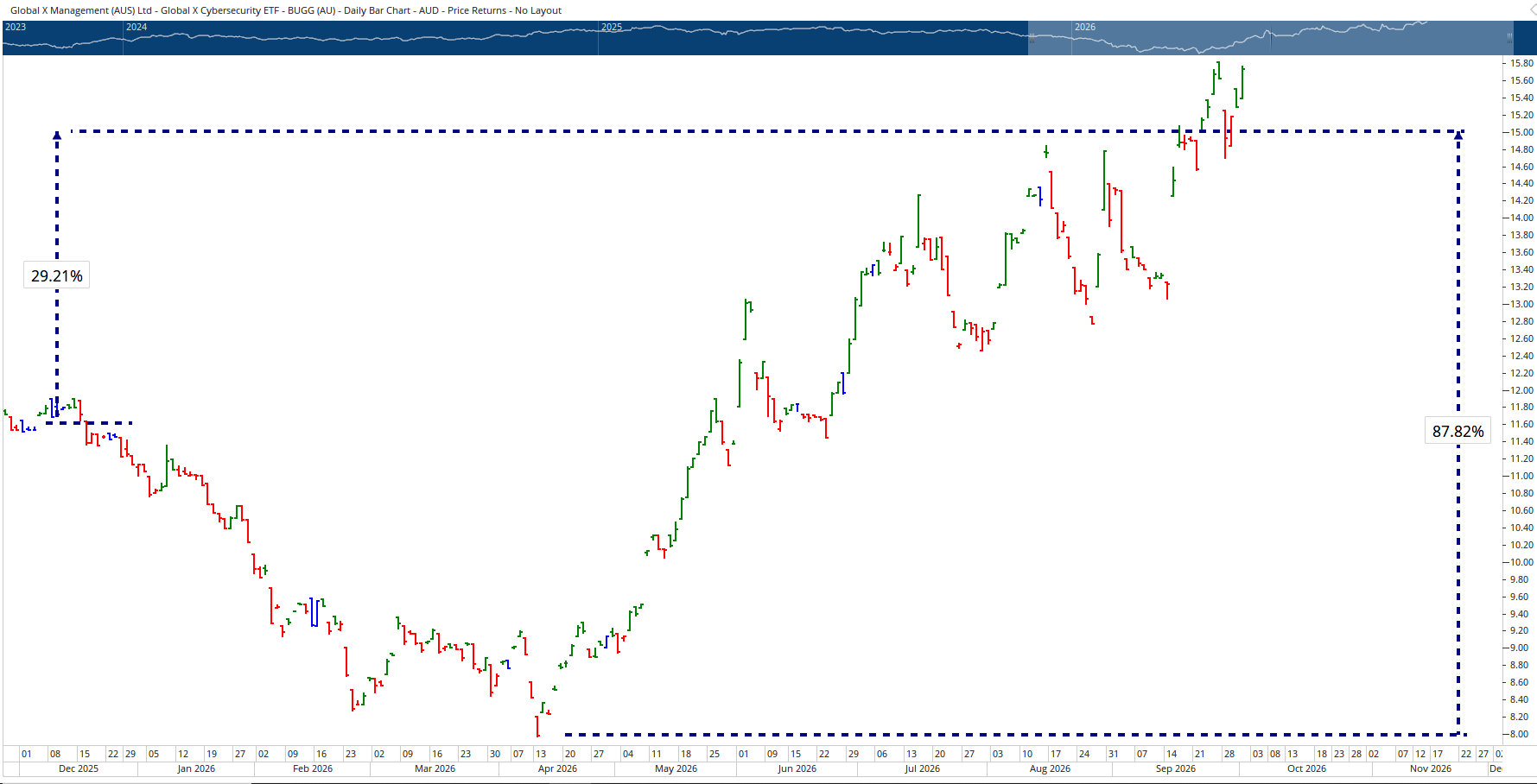Click the 87.82% measurement label
Screen dimensions: 1537x784
1458,431
